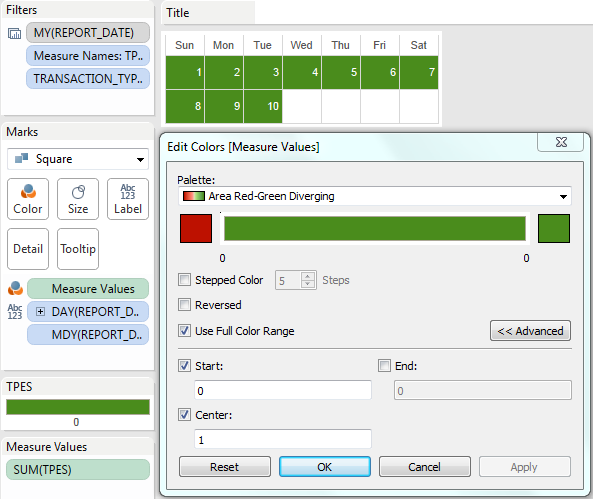Click the Wed column header

click(301, 45)
